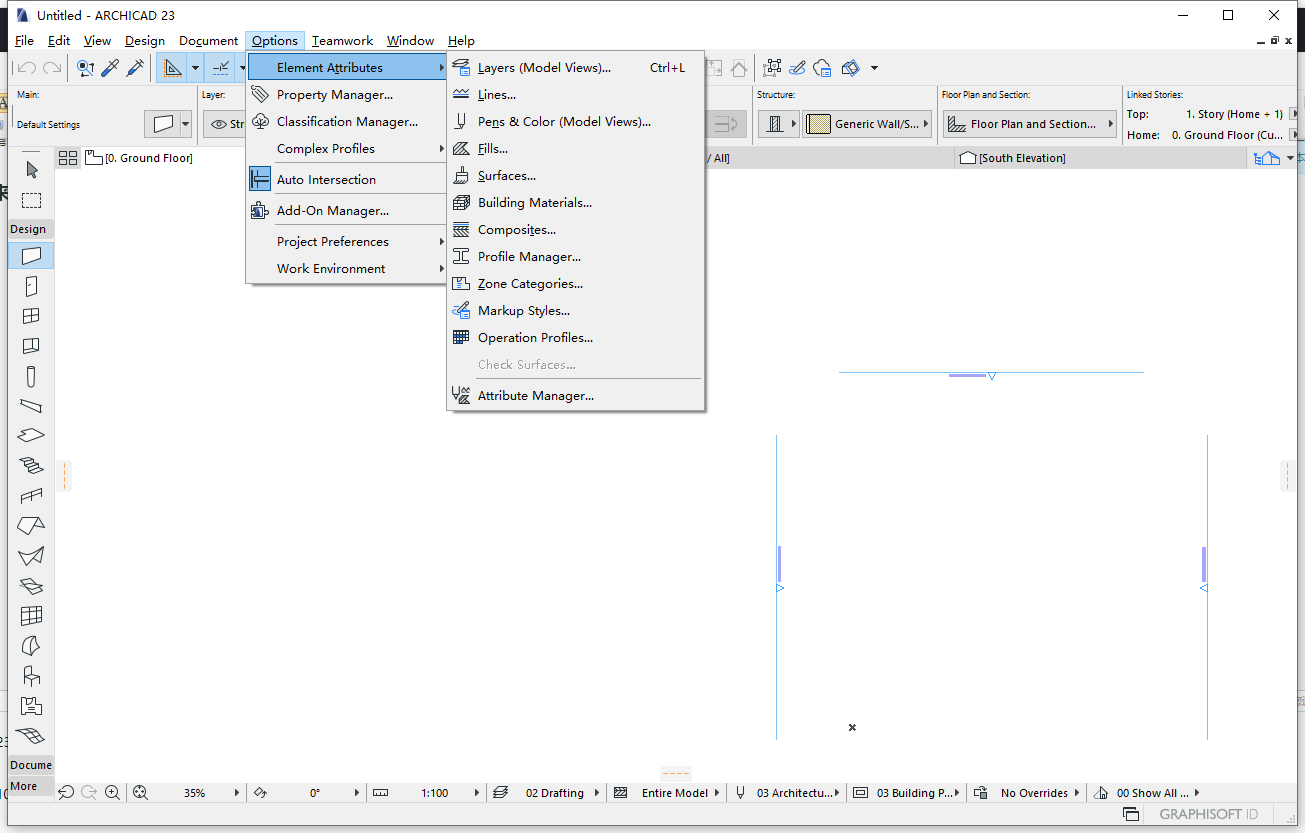Open Attribute Manager... menu entry
Viewport: 1305px width, 833px height.
click(576, 396)
